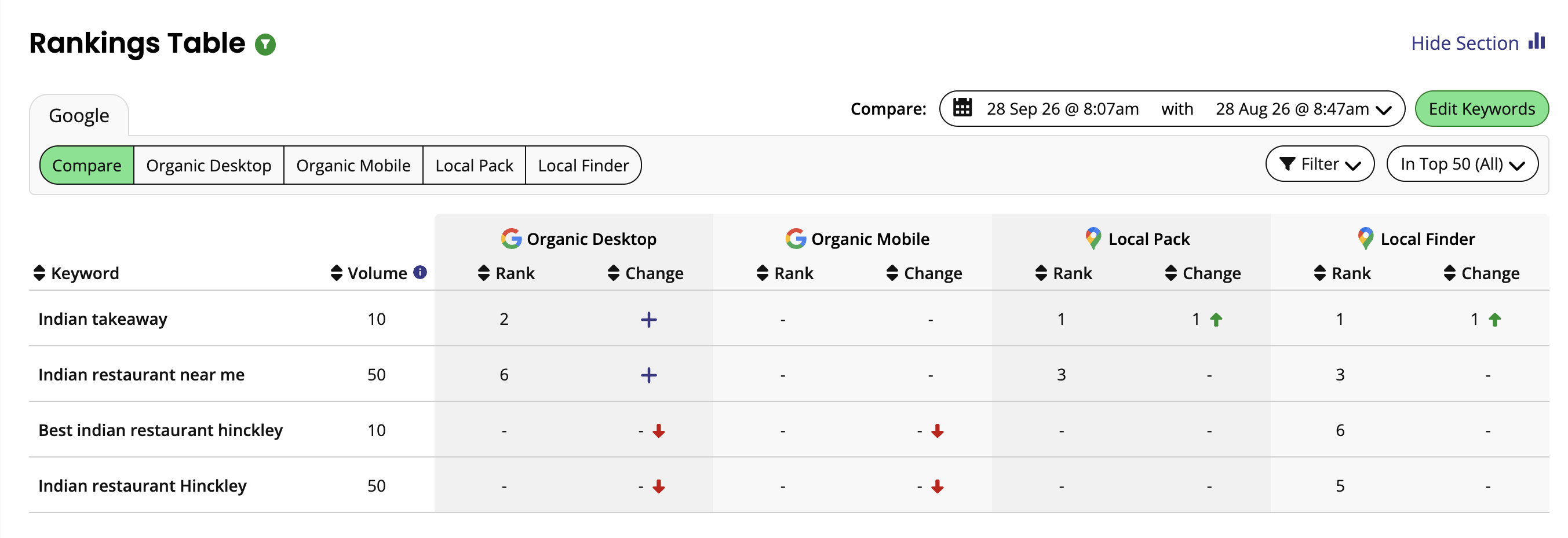Image resolution: width=1568 pixels, height=538 pixels.
Task: Click the Local Pack column group header
Action: click(x=1137, y=239)
